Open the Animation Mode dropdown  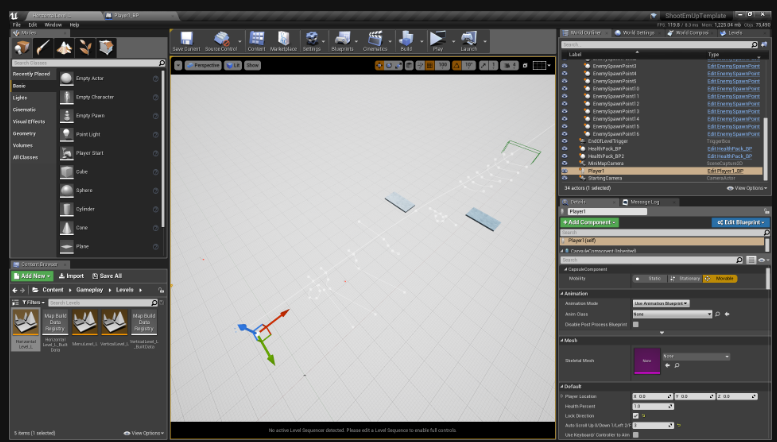pos(661,303)
